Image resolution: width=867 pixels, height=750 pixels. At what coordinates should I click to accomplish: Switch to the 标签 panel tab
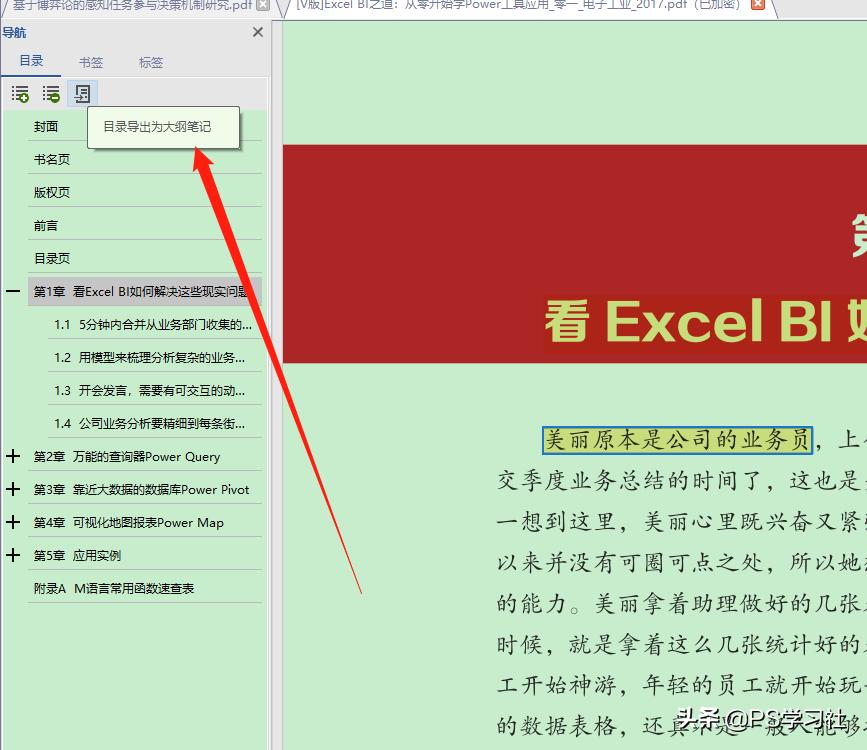tap(151, 62)
